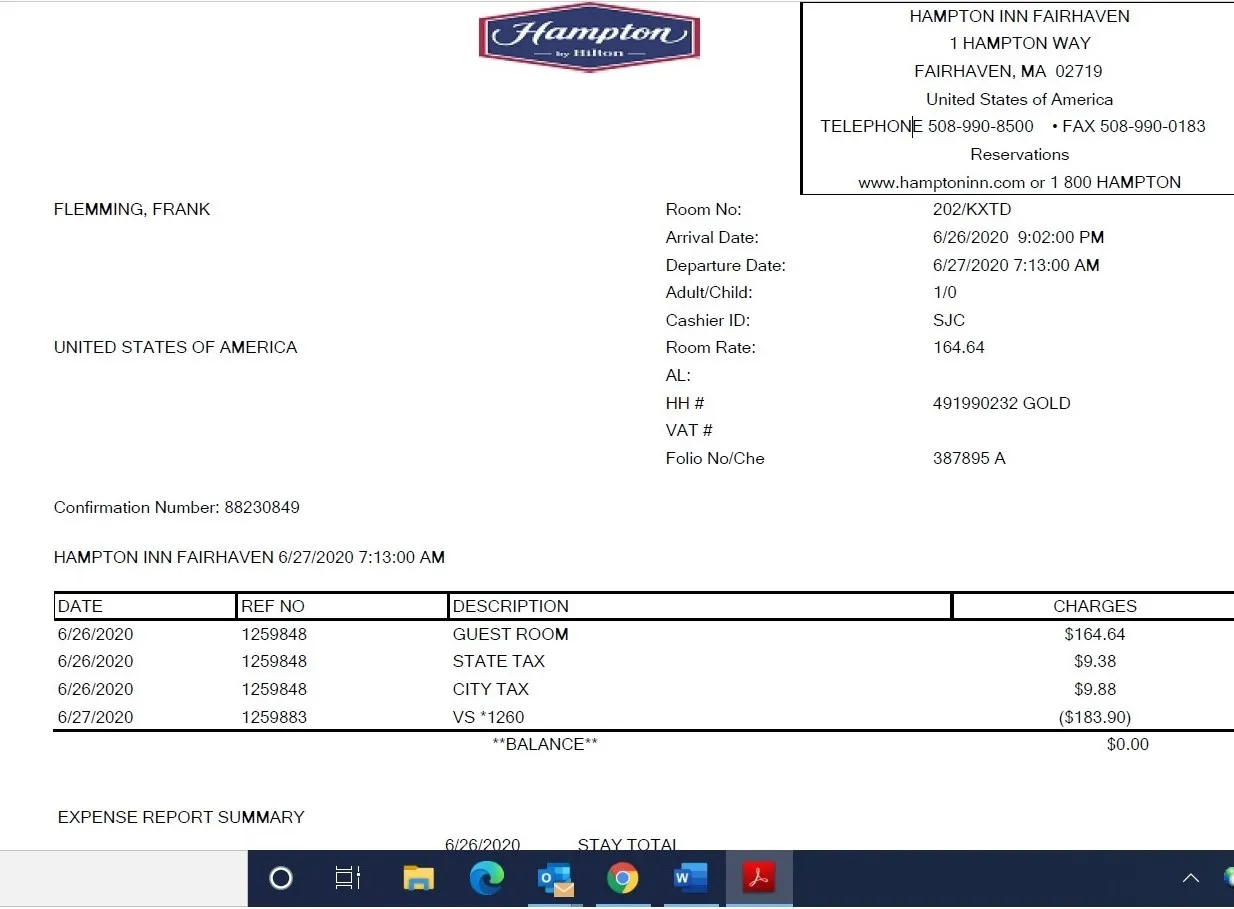Click FAIRHAVEN, MA 02719 address line

click(1008, 71)
